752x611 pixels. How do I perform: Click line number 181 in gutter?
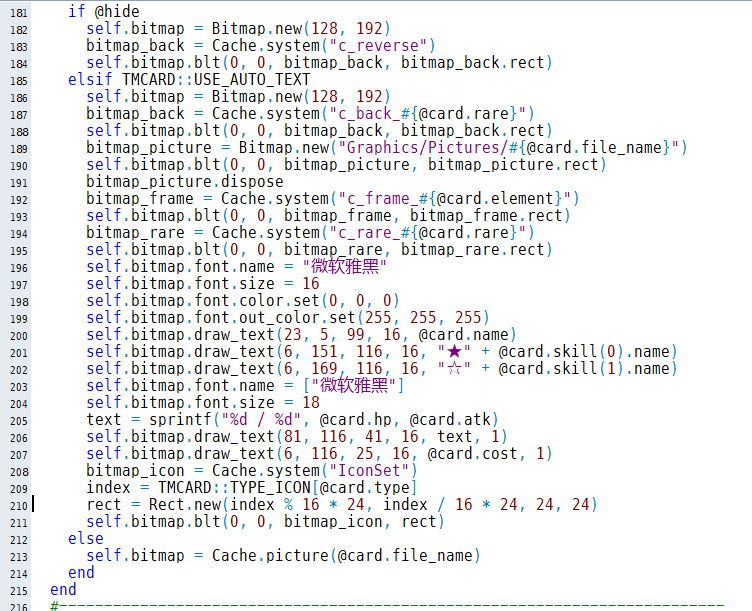coord(19,12)
